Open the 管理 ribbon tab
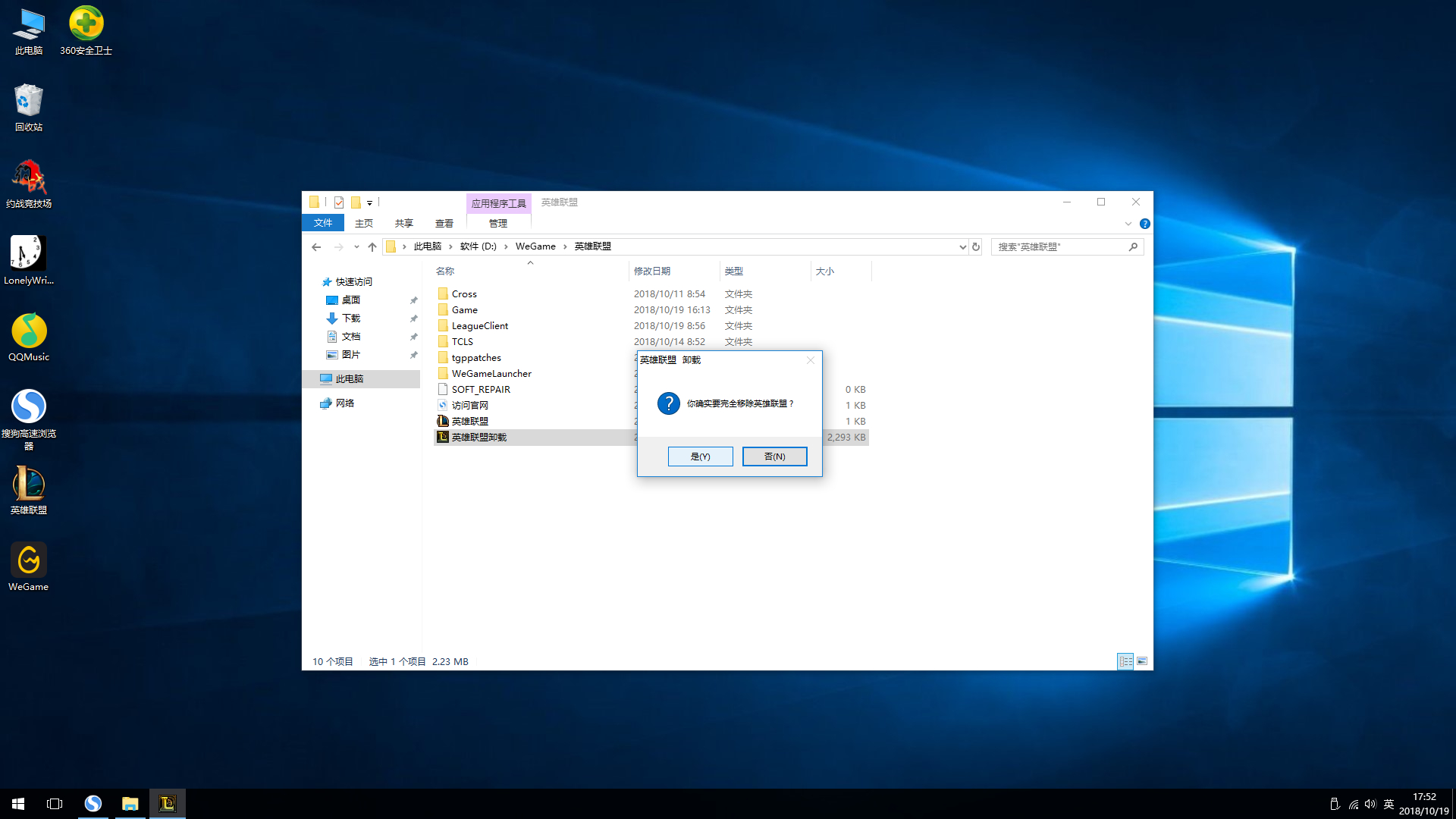 498,224
